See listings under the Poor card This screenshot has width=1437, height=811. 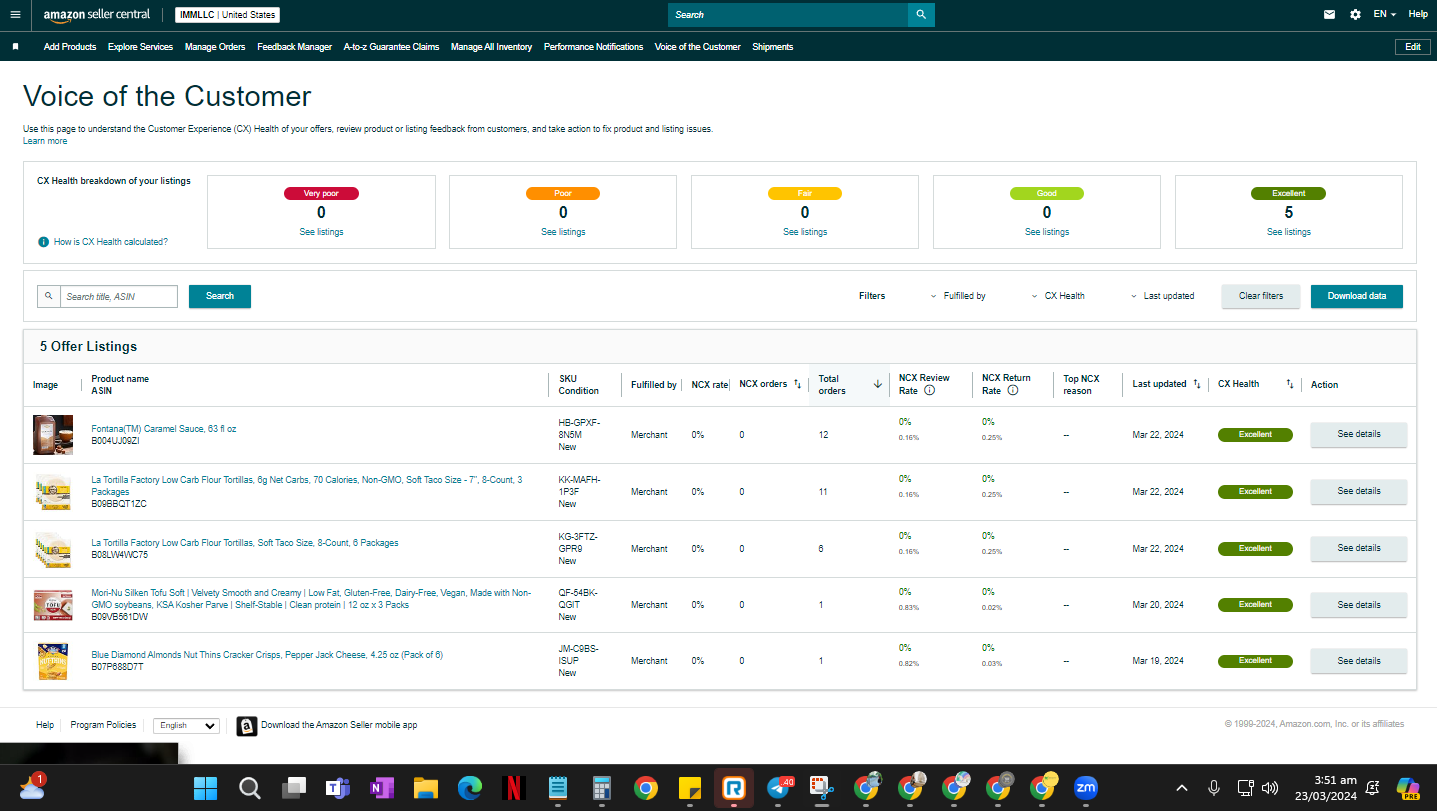click(563, 232)
